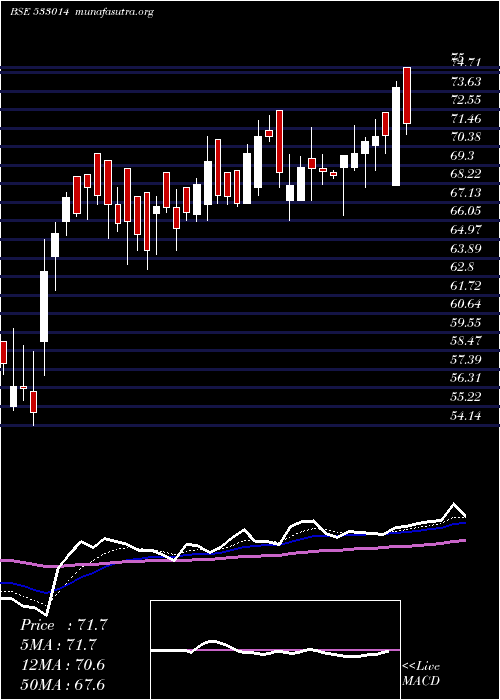The image size is (500, 700).
Task: Click the '5MA : 71.7' legend text
Action: [x=58, y=645]
